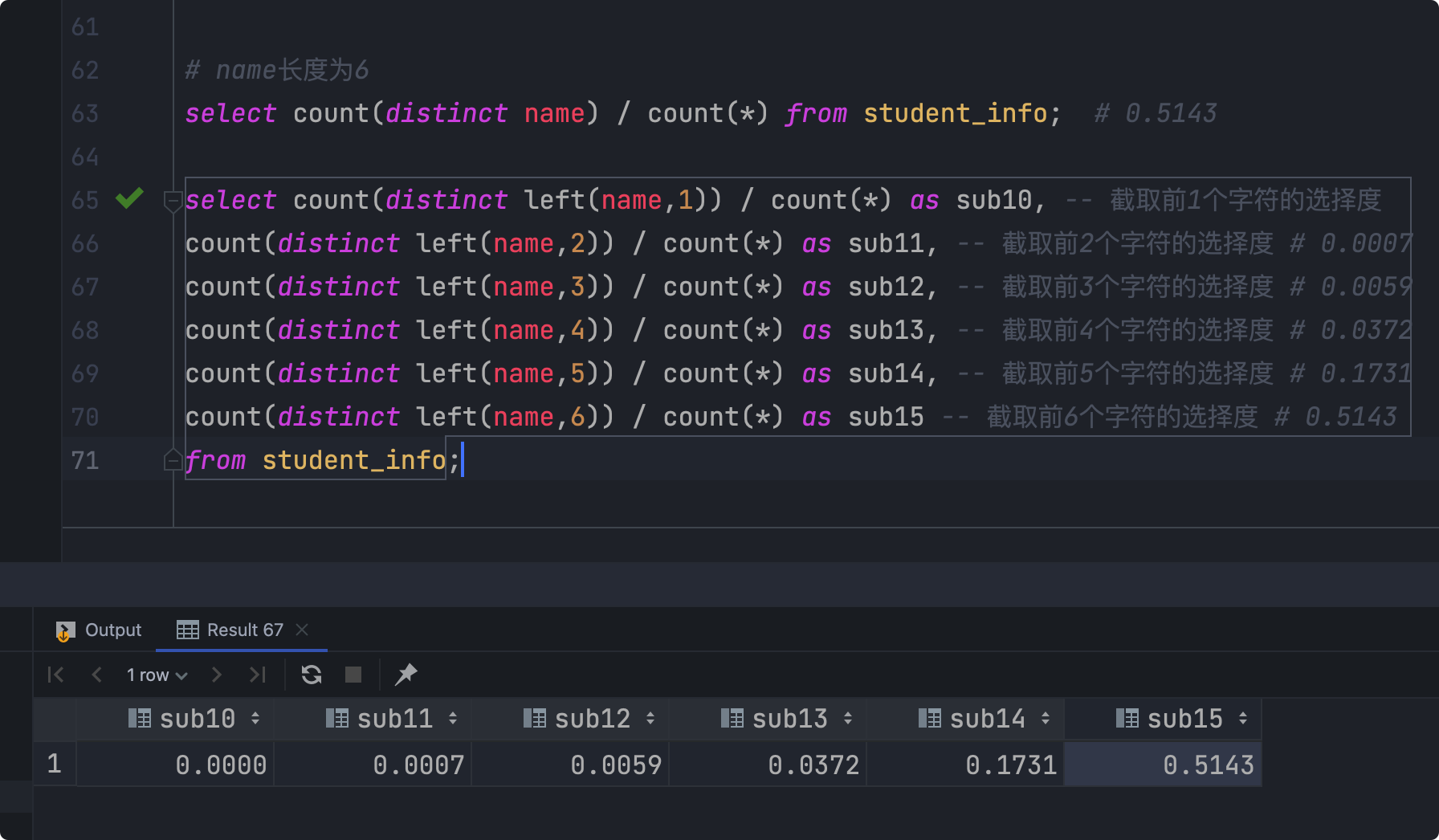1439x840 pixels.
Task: Pin the result tab
Action: click(x=406, y=675)
